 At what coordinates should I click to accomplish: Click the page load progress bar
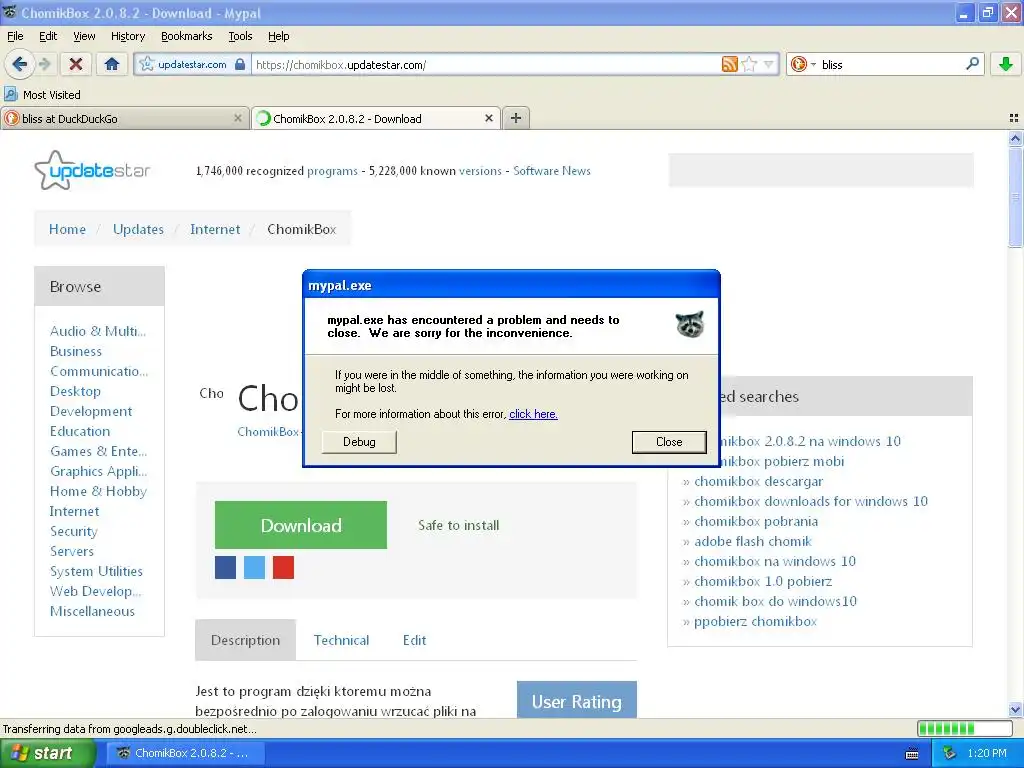(x=965, y=728)
